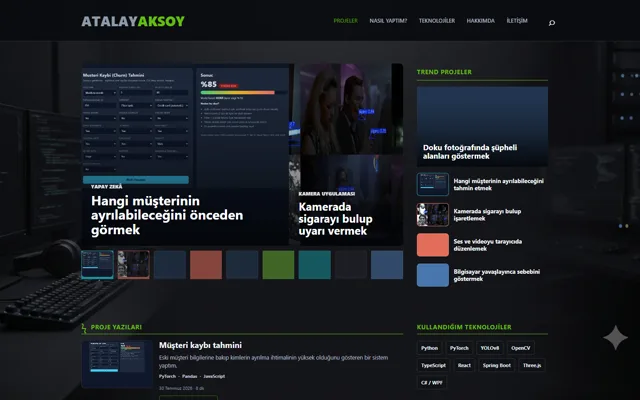640x400 pixels.
Task: Open 'Bilgisayar yavaşlayınca sebebini göstermek' link
Action: (497, 275)
